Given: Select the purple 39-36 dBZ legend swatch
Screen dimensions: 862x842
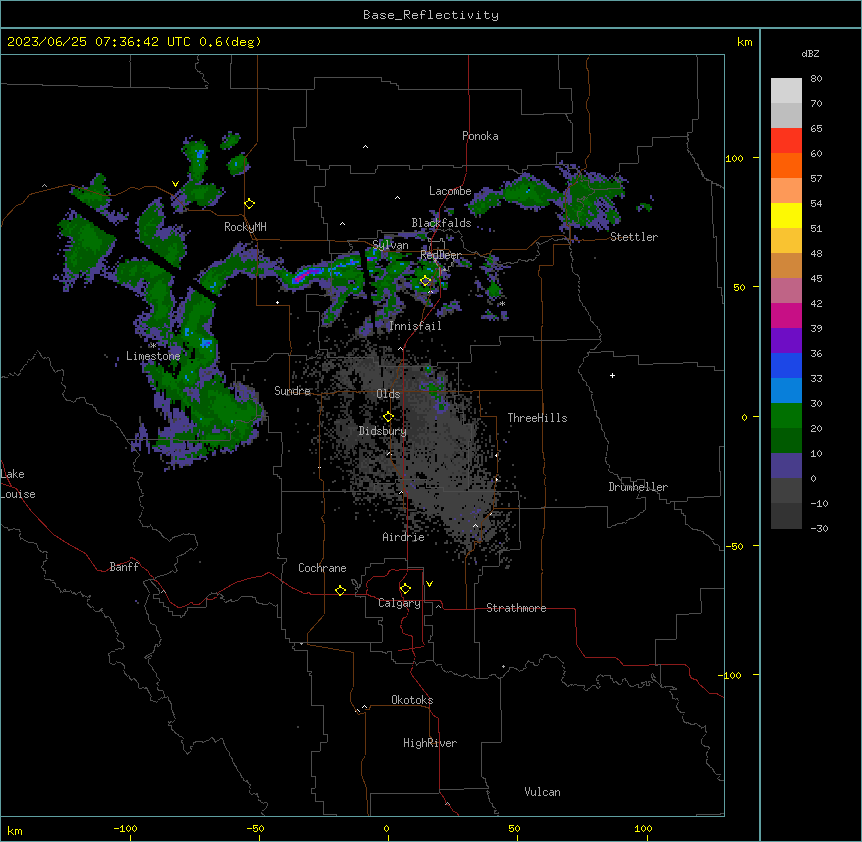Looking at the screenshot, I should pyautogui.click(x=786, y=341).
